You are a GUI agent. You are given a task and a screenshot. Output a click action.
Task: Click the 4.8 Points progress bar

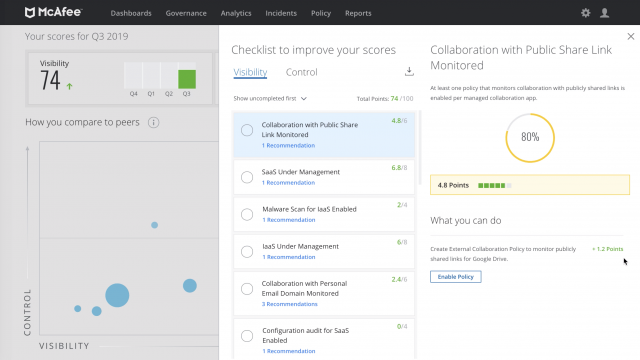495,185
